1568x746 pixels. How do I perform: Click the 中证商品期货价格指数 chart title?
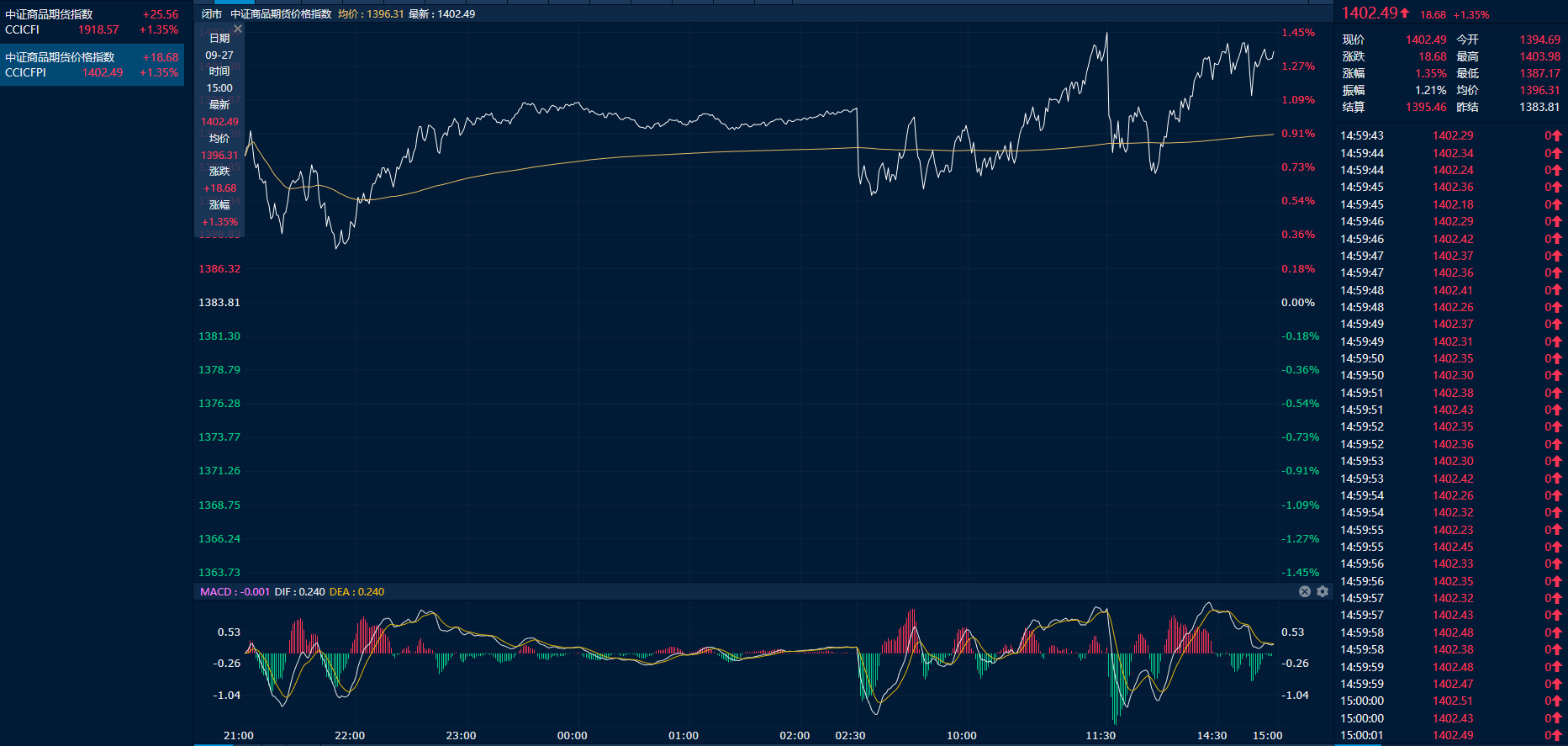[x=281, y=14]
